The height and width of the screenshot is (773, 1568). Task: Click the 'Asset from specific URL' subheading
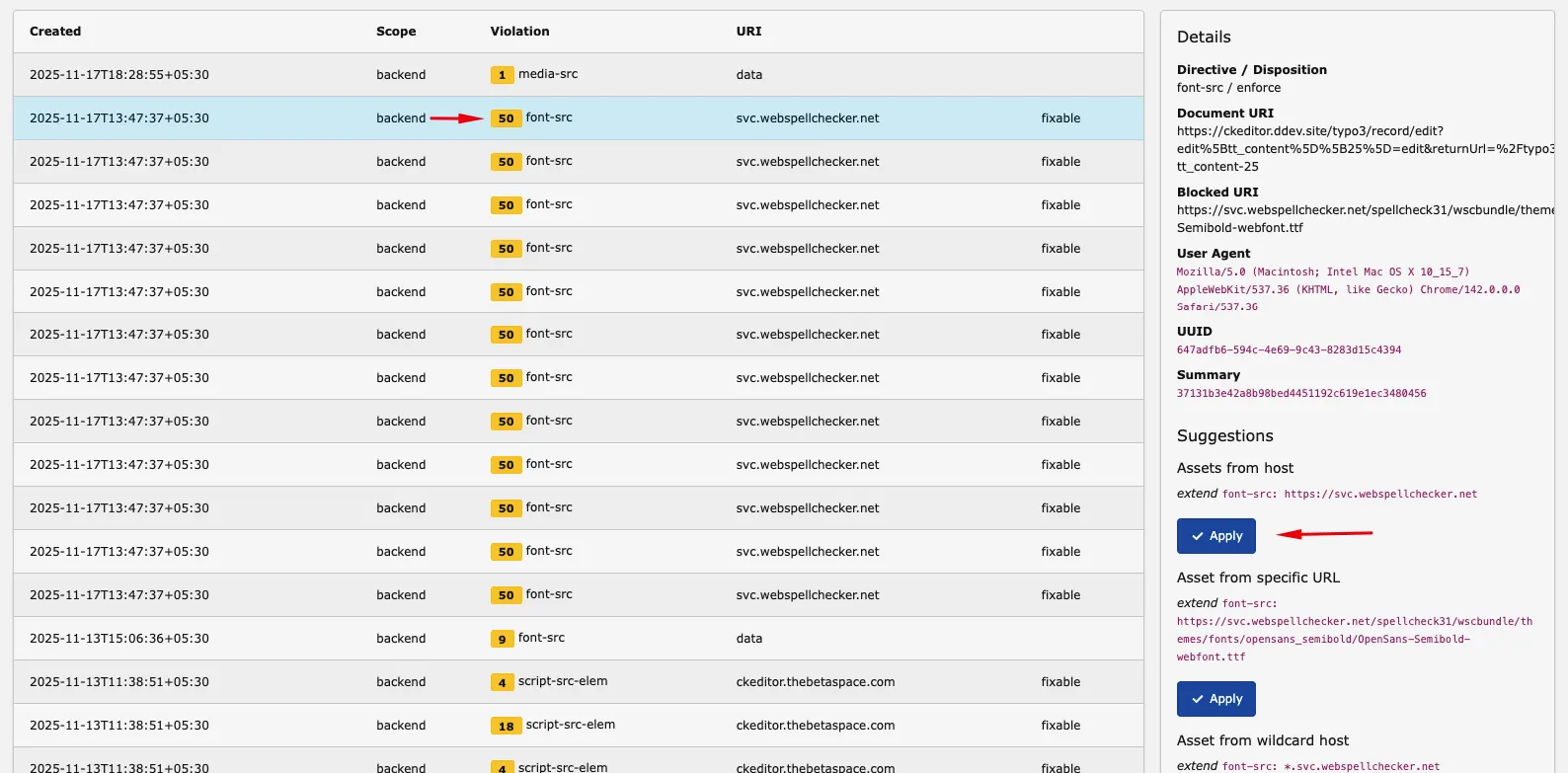coord(1258,578)
